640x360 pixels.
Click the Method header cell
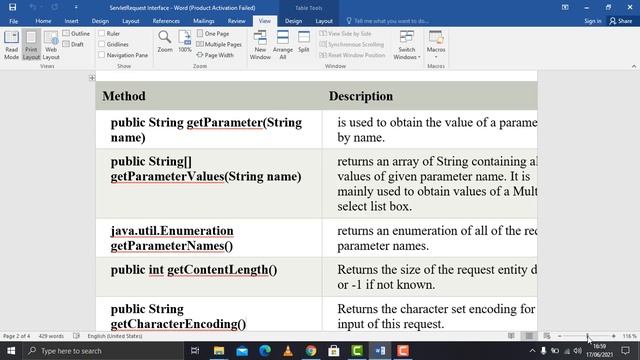pyautogui.click(x=209, y=96)
